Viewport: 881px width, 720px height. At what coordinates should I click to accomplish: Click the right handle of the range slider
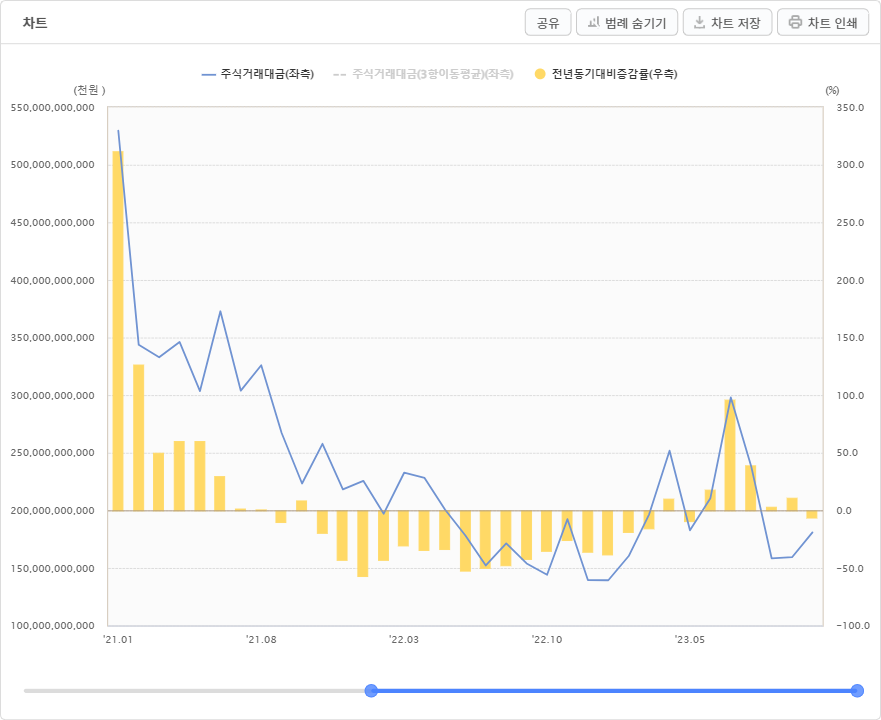[857, 691]
